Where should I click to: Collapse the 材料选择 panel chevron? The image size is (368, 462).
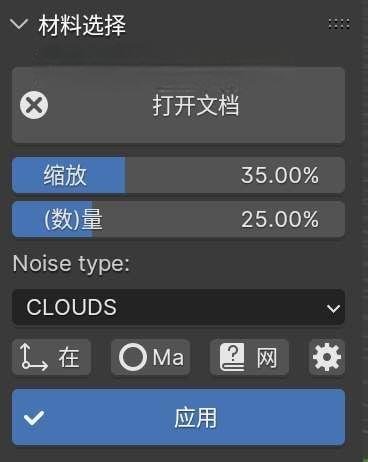click(x=19, y=24)
